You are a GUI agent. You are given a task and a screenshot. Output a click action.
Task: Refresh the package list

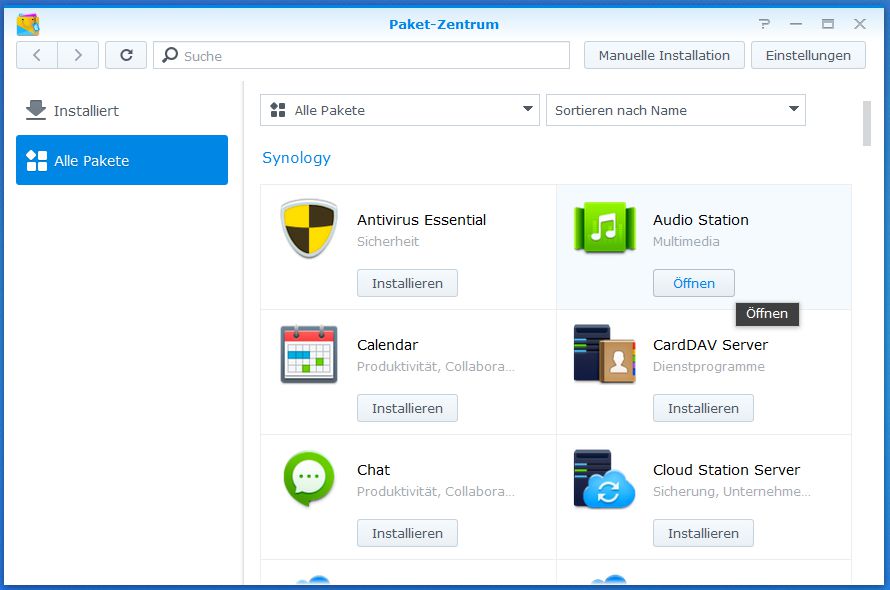pyautogui.click(x=126, y=55)
